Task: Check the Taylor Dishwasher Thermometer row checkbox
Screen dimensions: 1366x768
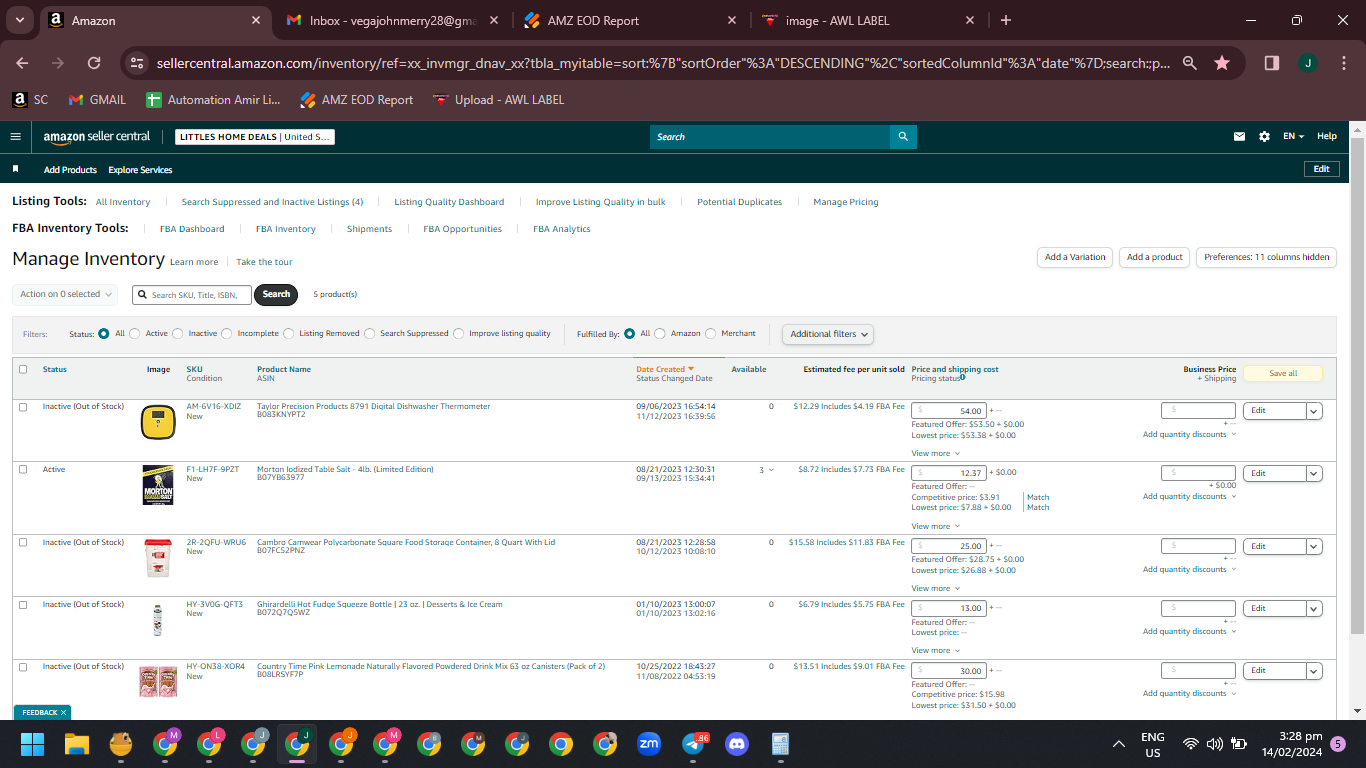Action: click(x=23, y=407)
